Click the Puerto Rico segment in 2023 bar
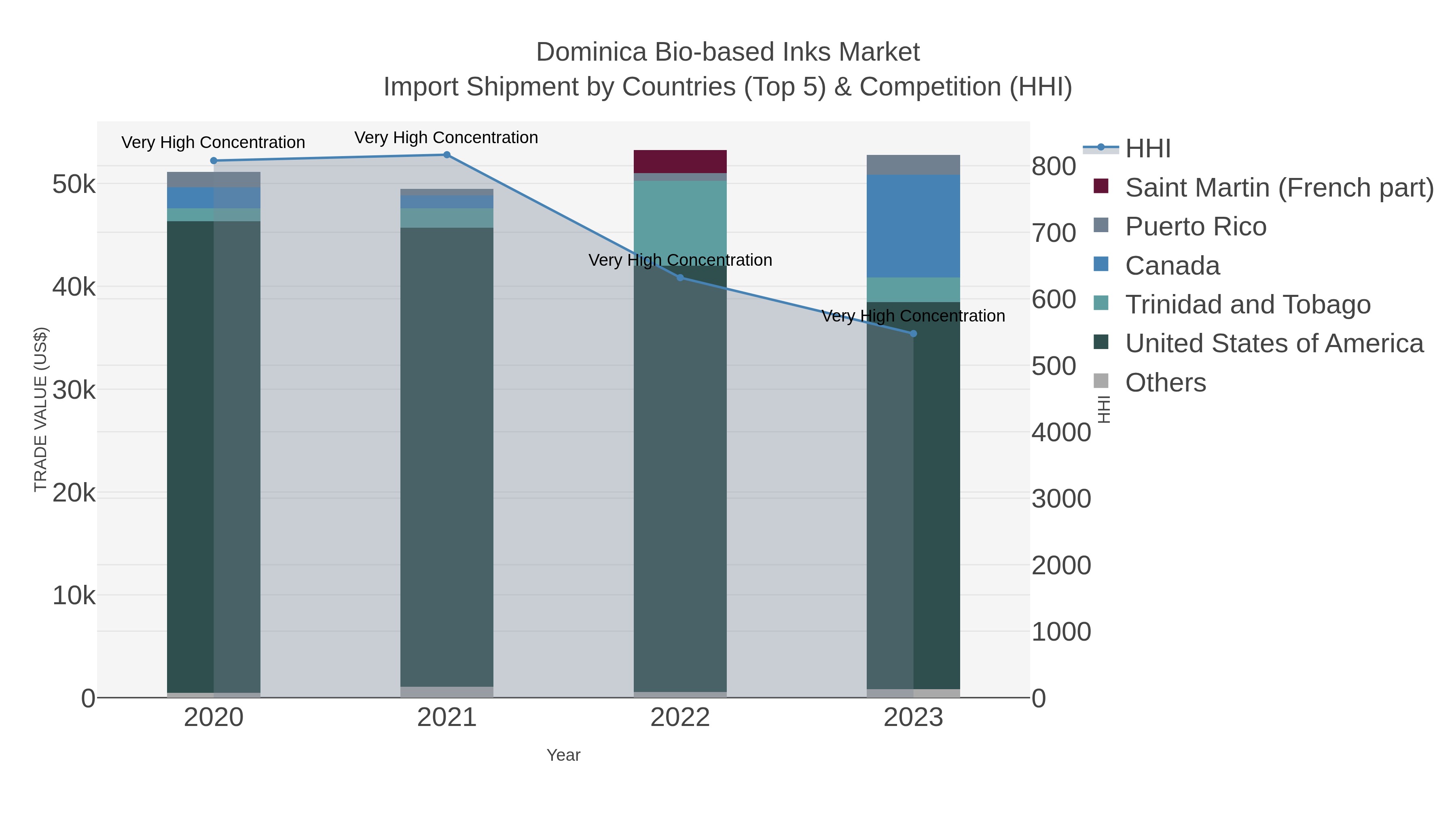 (x=913, y=165)
